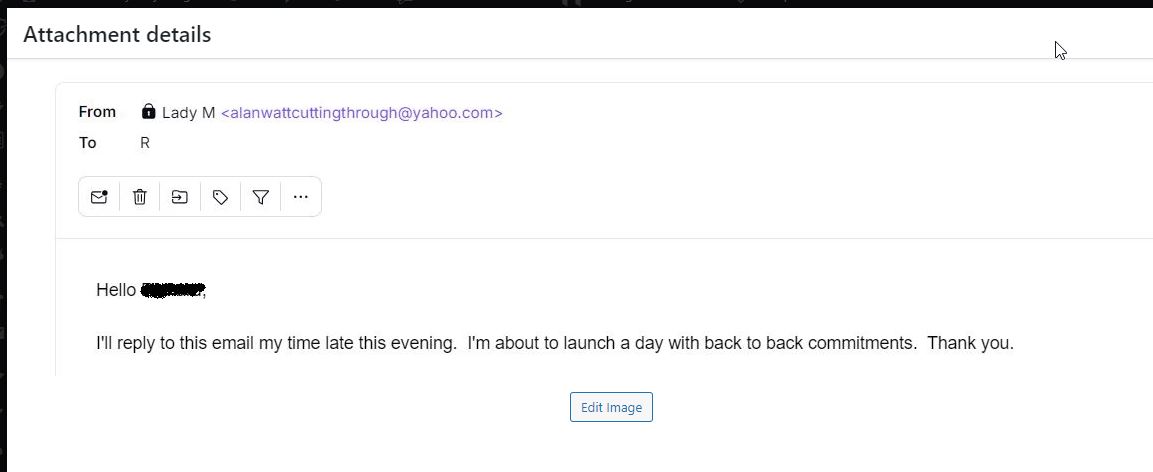Click the sentence starting "I'll reply to this email"
The height and width of the screenshot is (472, 1153).
tap(276, 343)
